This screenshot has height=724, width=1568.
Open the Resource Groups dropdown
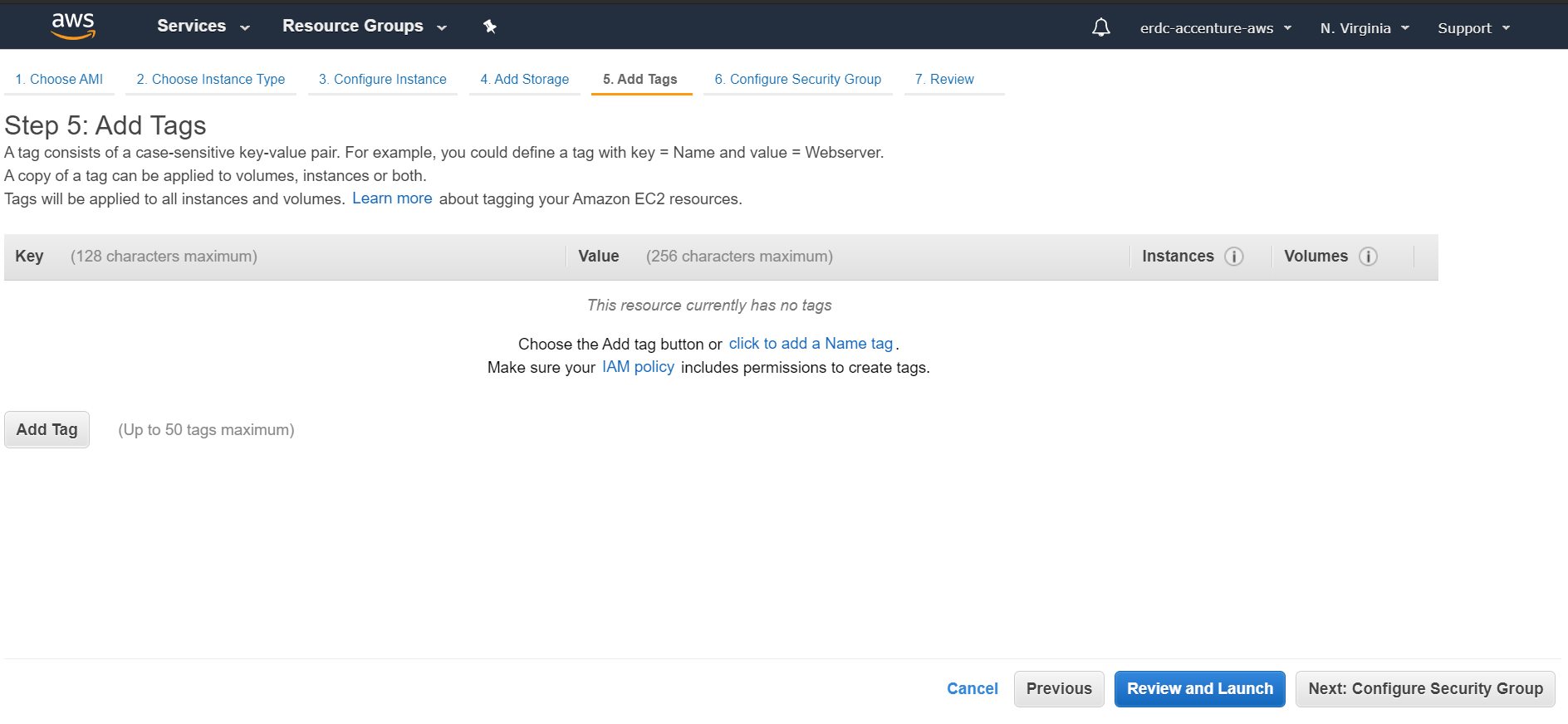(364, 27)
